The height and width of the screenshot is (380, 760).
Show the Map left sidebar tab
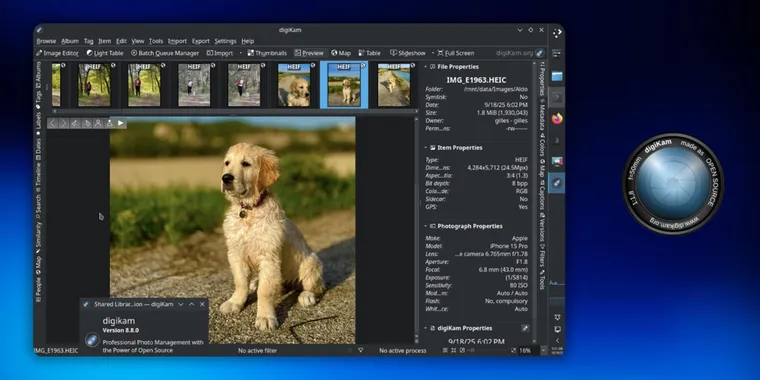tap(38, 266)
